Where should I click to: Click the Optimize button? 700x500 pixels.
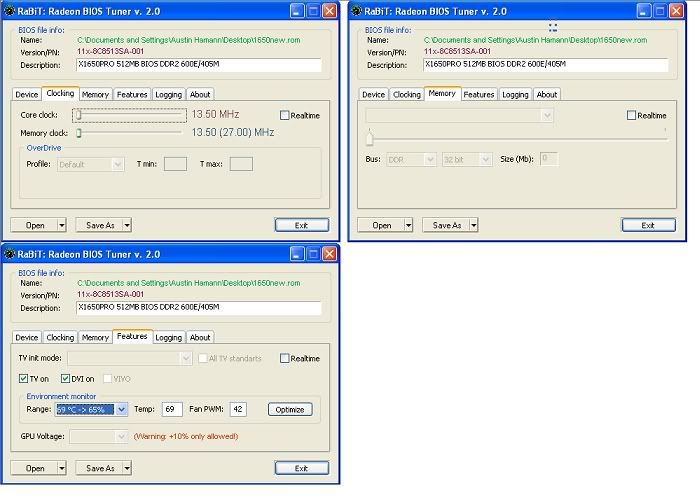[x=290, y=409]
